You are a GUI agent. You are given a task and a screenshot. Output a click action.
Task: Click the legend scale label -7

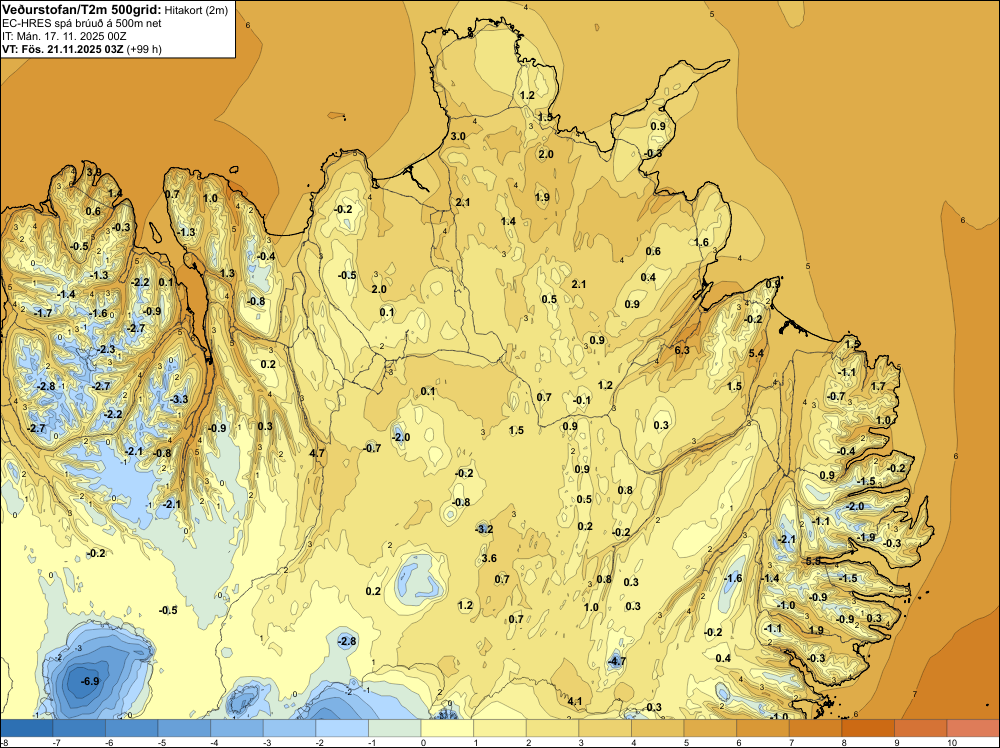(x=57, y=742)
